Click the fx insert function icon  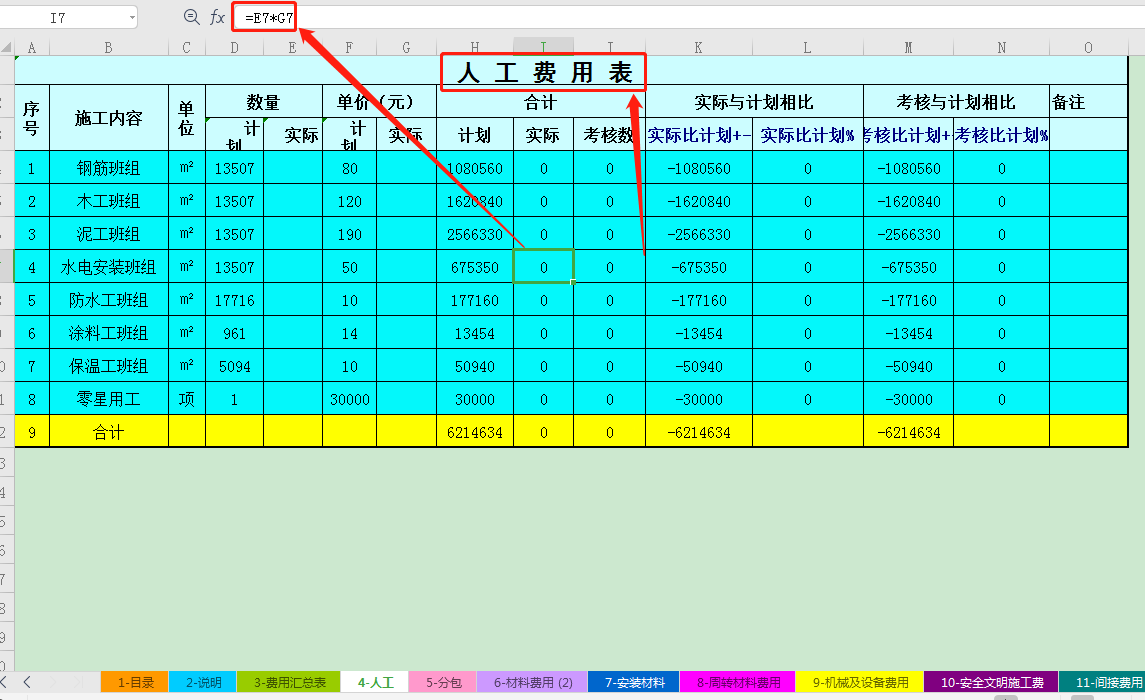click(x=217, y=17)
